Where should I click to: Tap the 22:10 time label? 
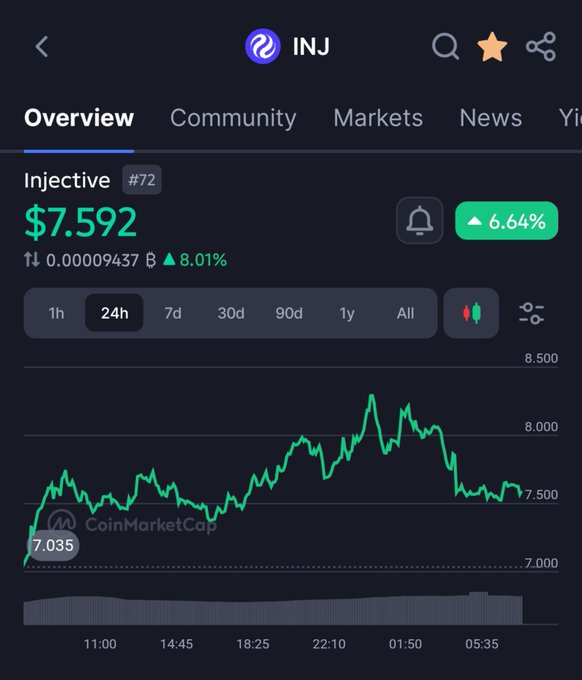tap(329, 644)
